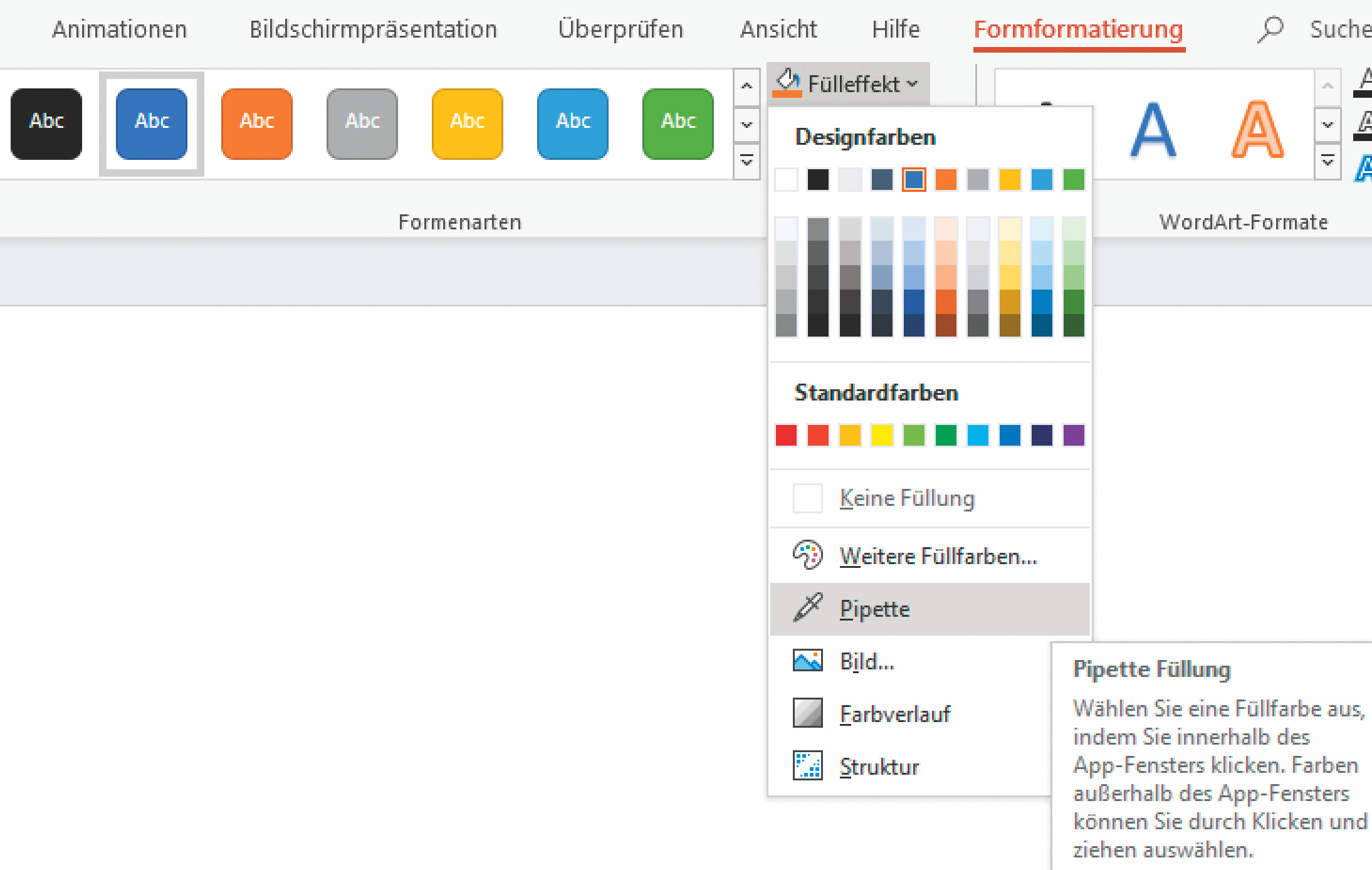Open the Animationen ribbon tab
Image resolution: width=1372 pixels, height=870 pixels.
click(x=119, y=29)
